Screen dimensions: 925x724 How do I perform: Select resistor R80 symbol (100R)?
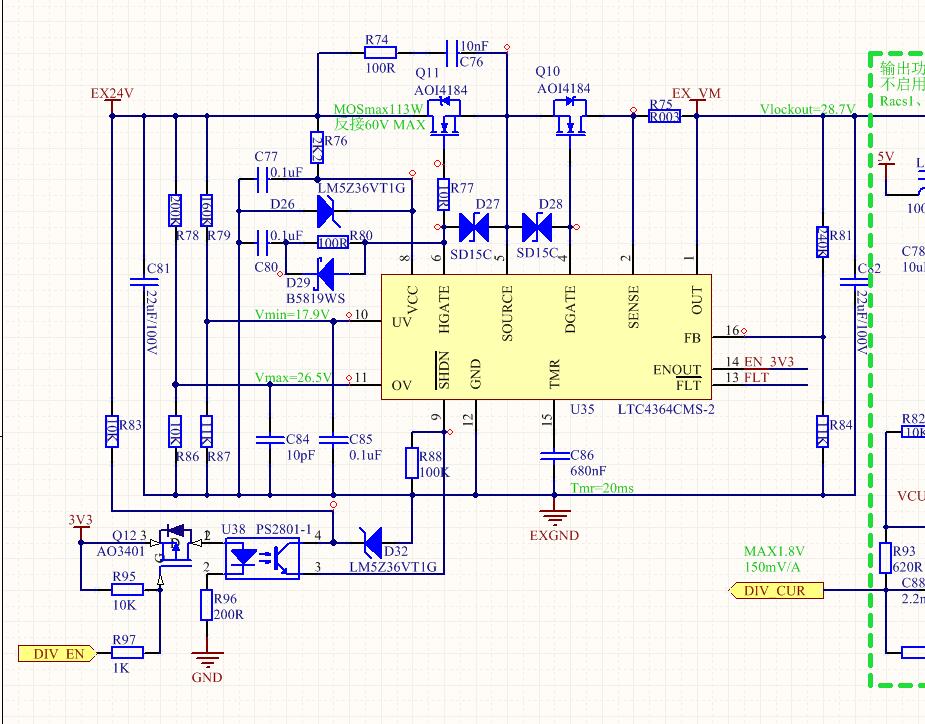(333, 243)
